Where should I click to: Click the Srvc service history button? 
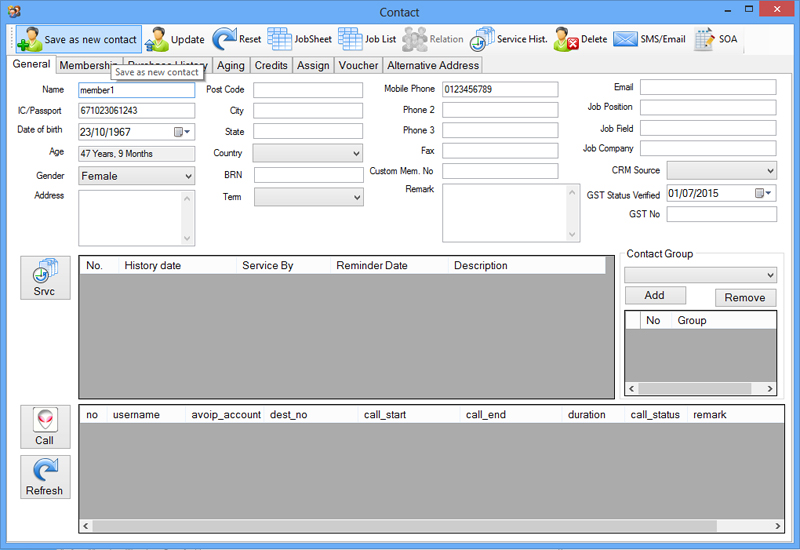tap(45, 278)
